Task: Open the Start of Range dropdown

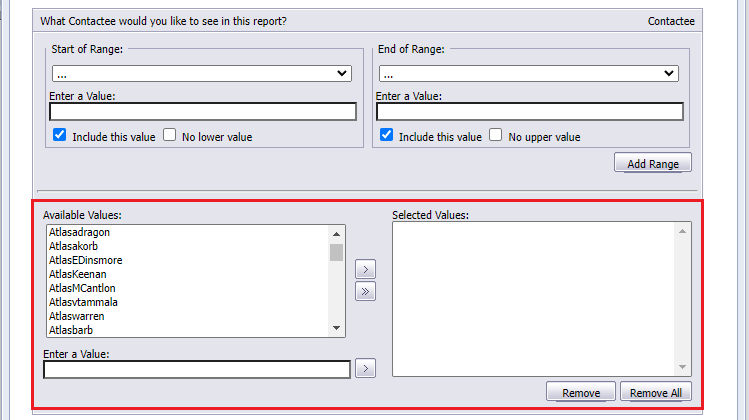Action: [202, 74]
